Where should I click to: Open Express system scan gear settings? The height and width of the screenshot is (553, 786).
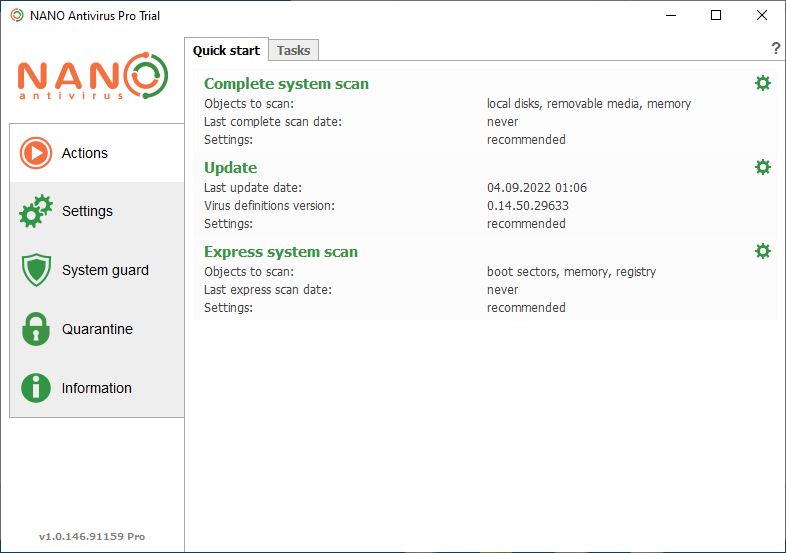[762, 251]
